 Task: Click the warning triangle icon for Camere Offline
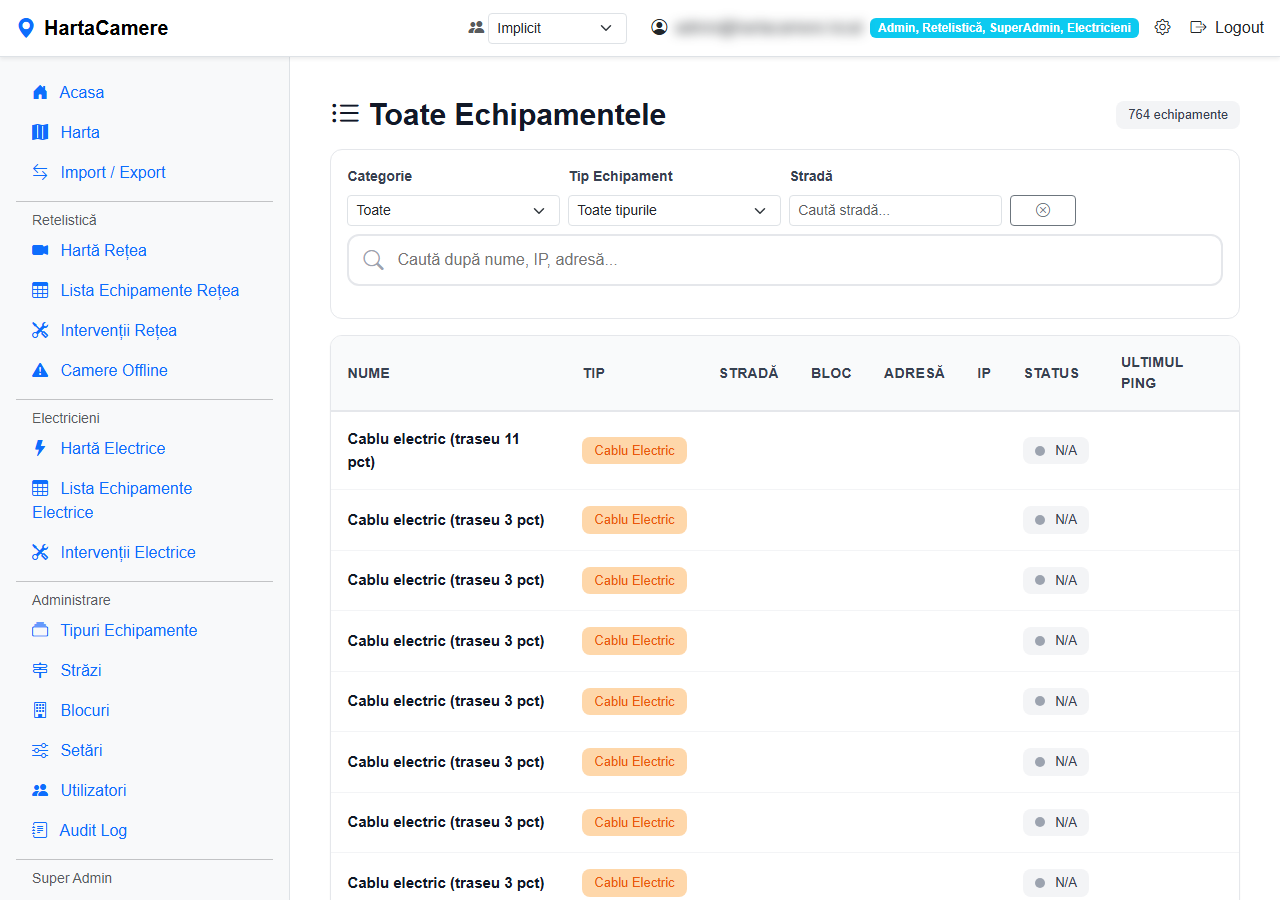tap(40, 370)
